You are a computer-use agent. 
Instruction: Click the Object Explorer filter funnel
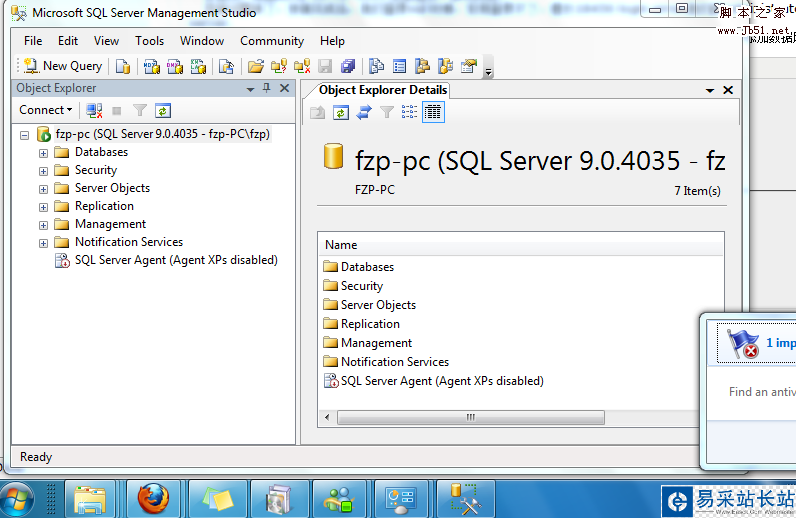tap(140, 110)
